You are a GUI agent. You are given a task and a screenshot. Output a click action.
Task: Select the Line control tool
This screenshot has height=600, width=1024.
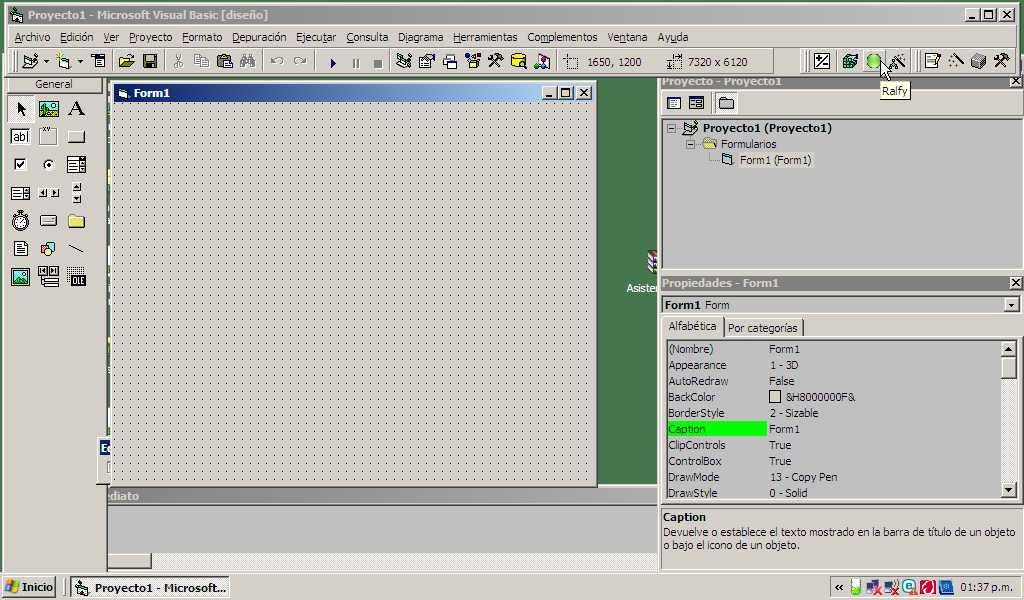(76, 249)
